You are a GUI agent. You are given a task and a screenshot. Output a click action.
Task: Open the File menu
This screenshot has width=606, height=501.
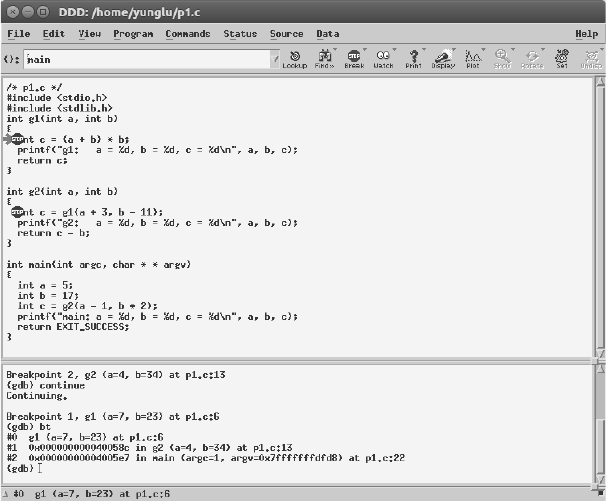tap(19, 34)
